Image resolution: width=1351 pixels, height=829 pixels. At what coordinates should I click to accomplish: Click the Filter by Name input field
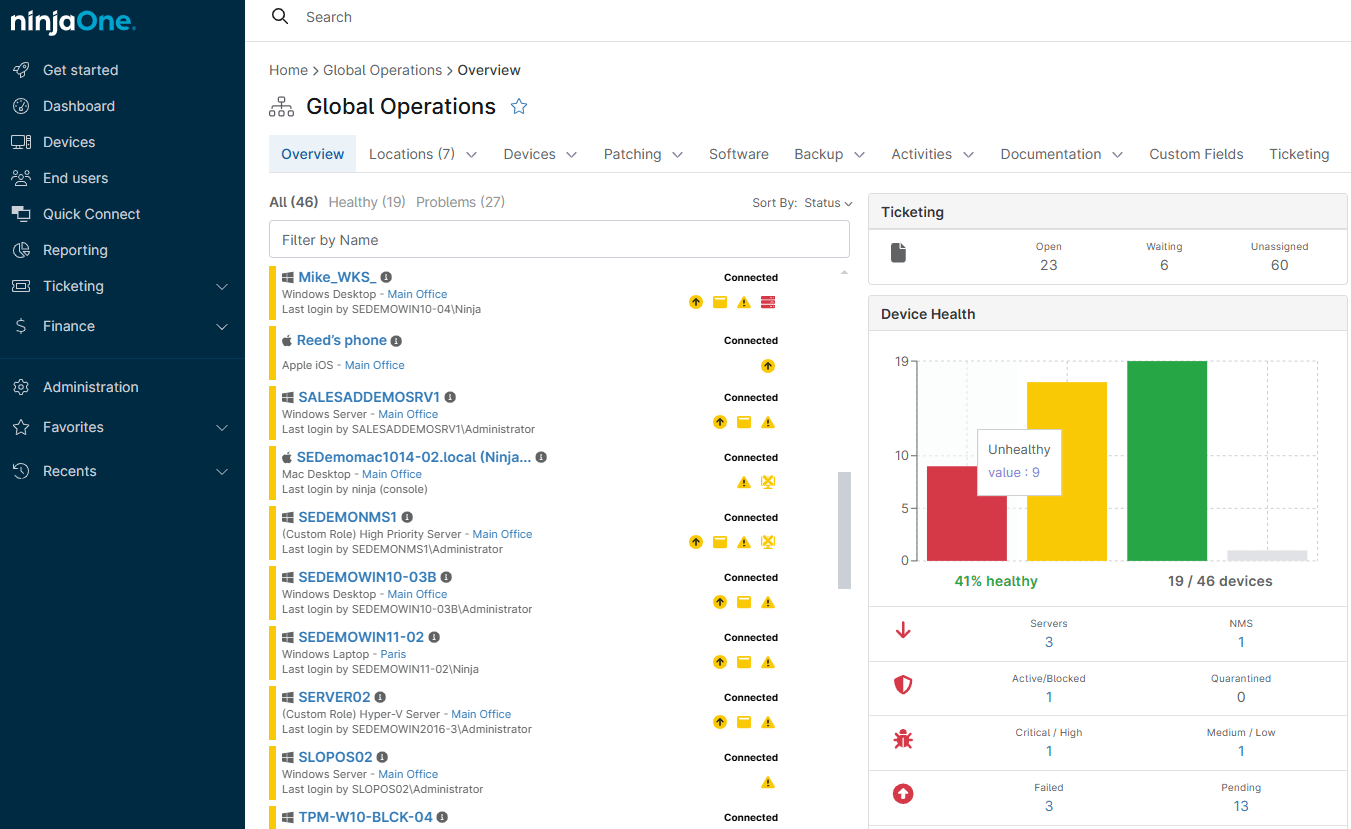(x=559, y=240)
